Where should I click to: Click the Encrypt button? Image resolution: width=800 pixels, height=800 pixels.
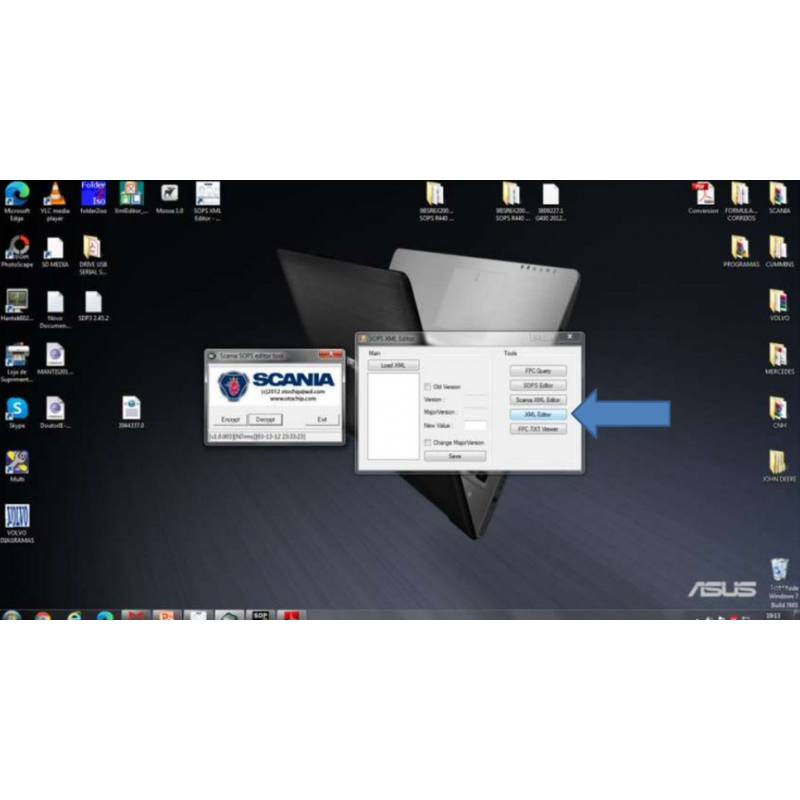tap(230, 419)
